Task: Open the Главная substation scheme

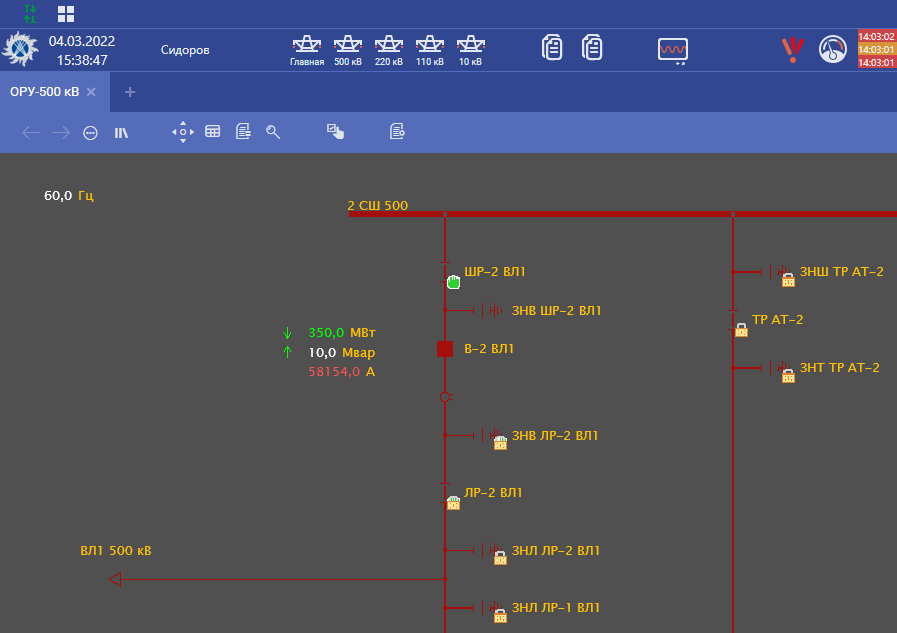Action: point(307,49)
